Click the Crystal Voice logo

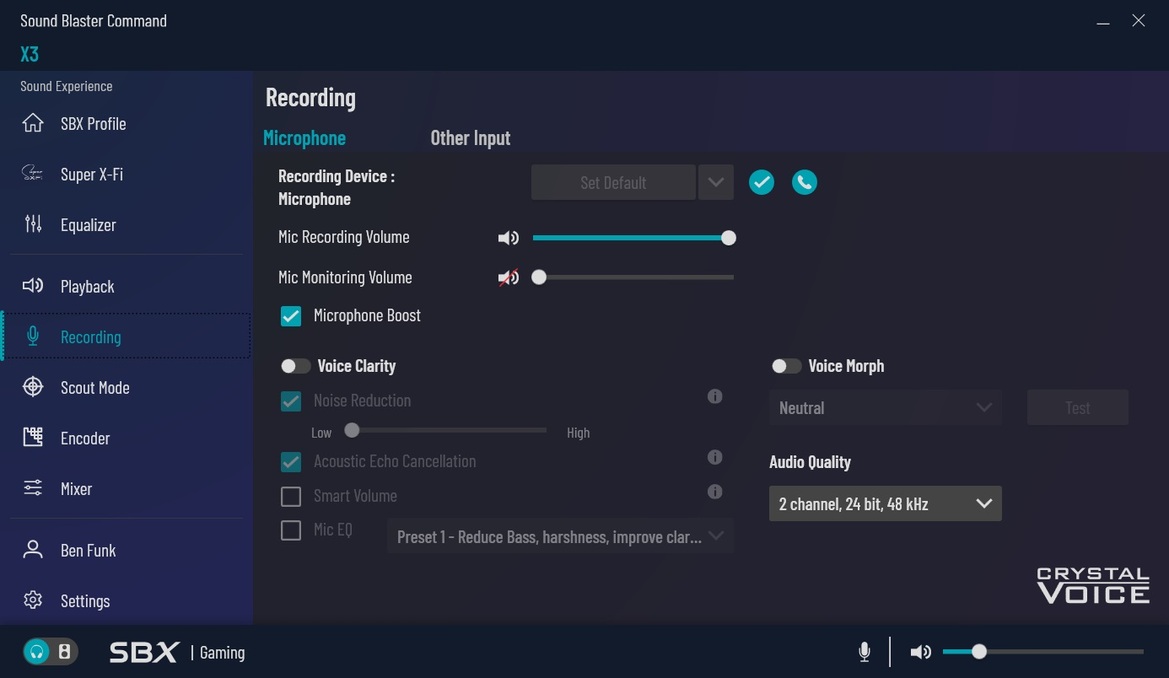[1093, 586]
